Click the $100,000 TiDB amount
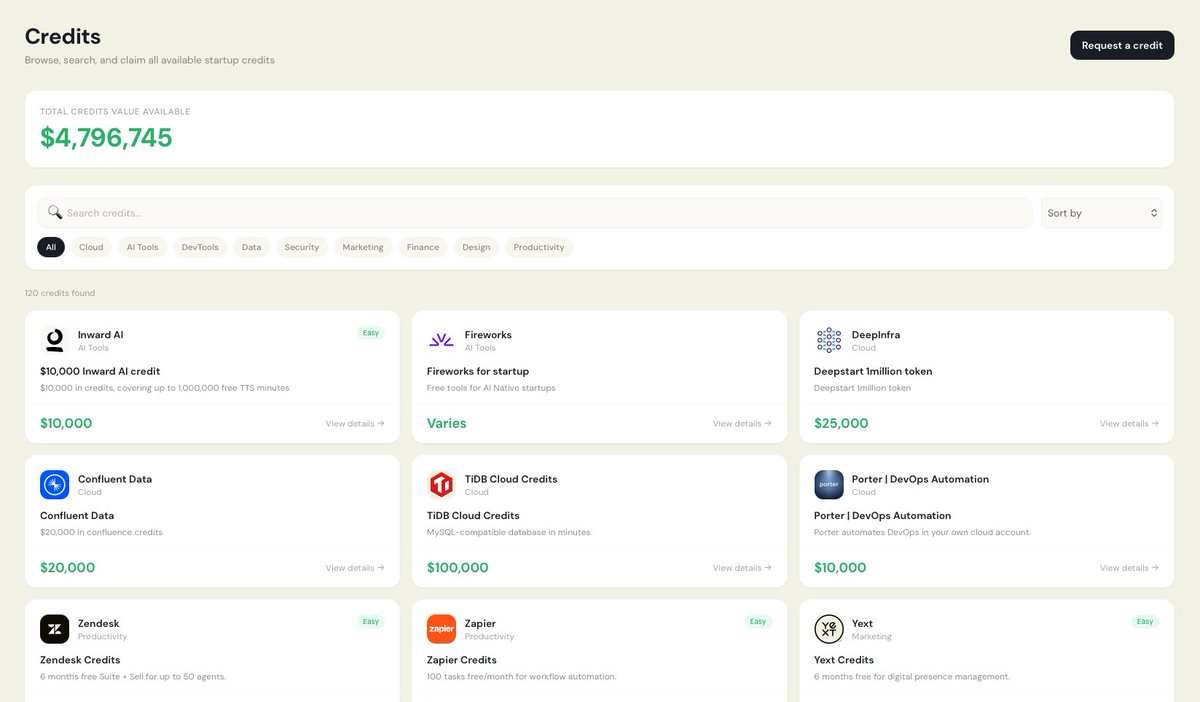The image size is (1200, 702). pyautogui.click(x=458, y=567)
